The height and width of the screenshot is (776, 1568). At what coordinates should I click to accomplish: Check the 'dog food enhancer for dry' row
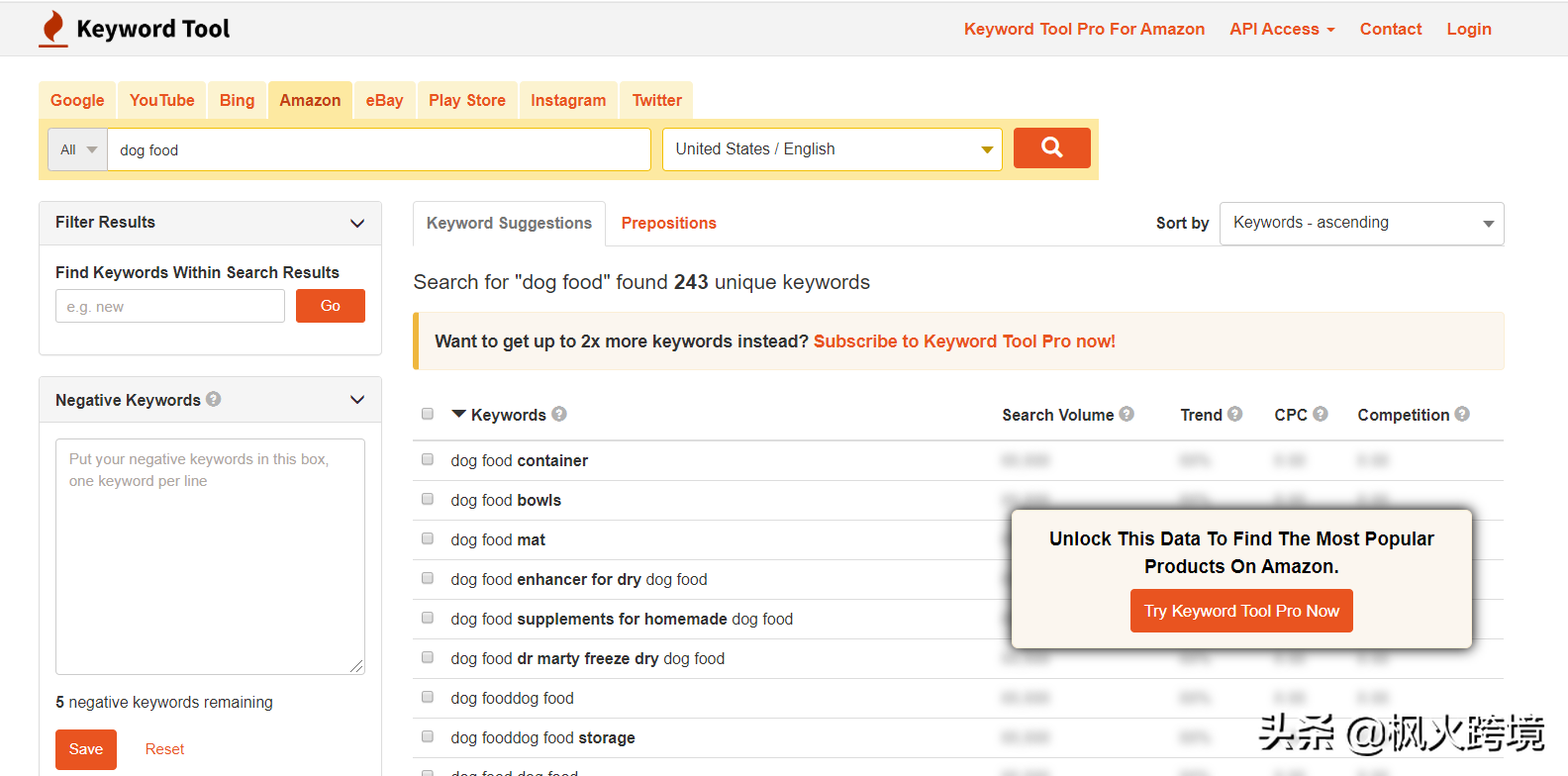click(428, 578)
